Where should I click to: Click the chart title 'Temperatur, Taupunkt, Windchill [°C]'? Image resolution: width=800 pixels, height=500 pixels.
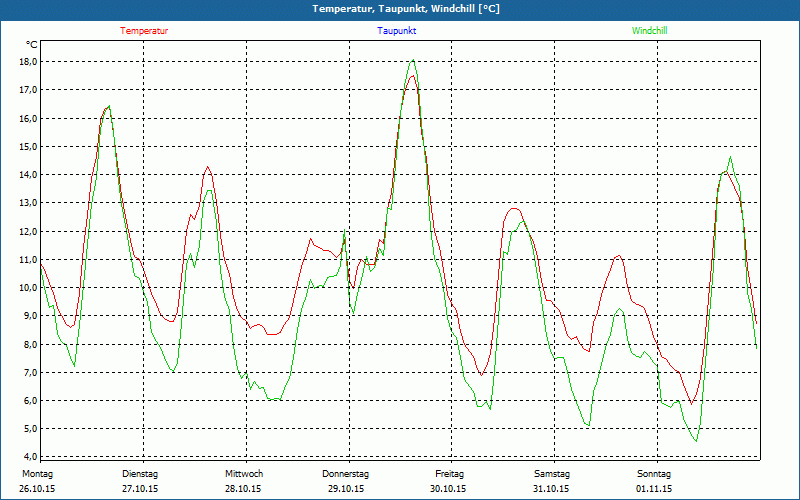pos(406,9)
